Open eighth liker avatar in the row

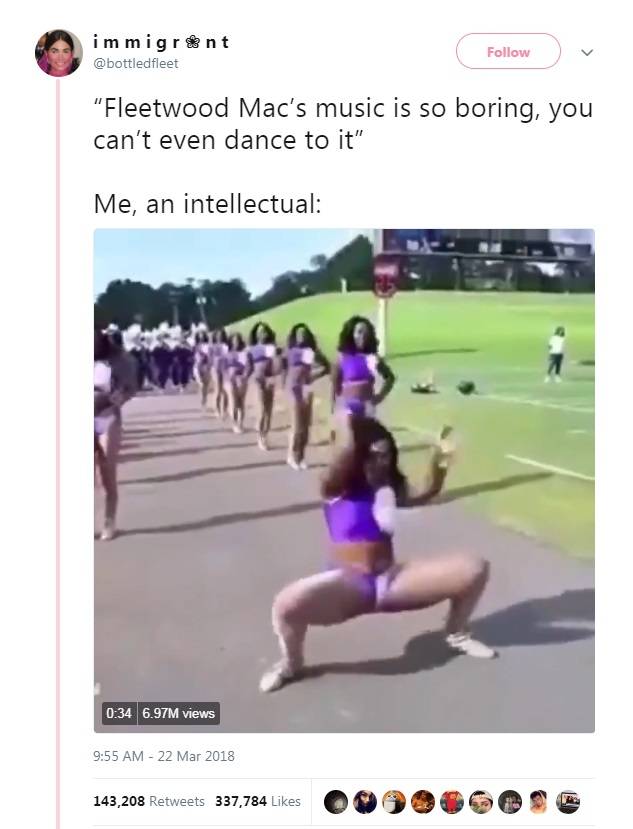539,802
